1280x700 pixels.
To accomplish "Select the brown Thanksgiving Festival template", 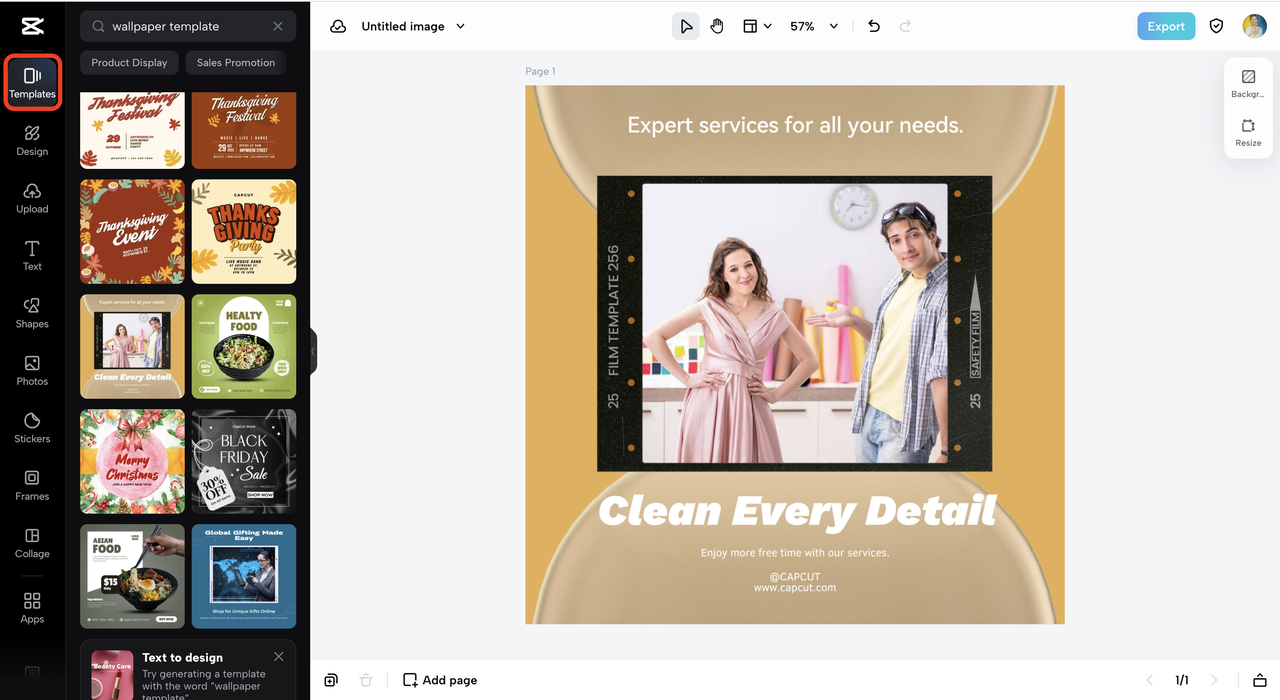I will click(x=244, y=130).
